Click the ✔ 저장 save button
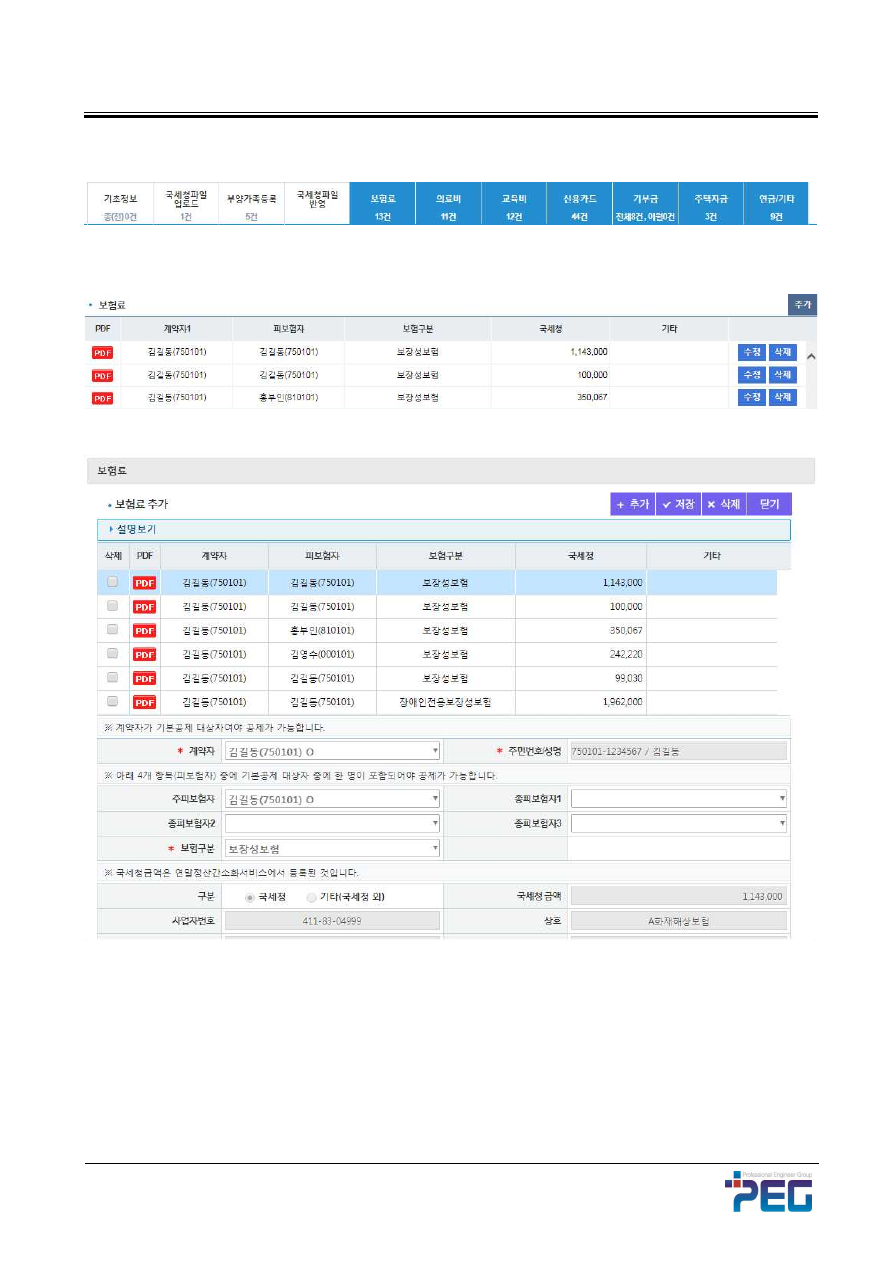Viewport: 893px width, 1262px height. coord(677,505)
